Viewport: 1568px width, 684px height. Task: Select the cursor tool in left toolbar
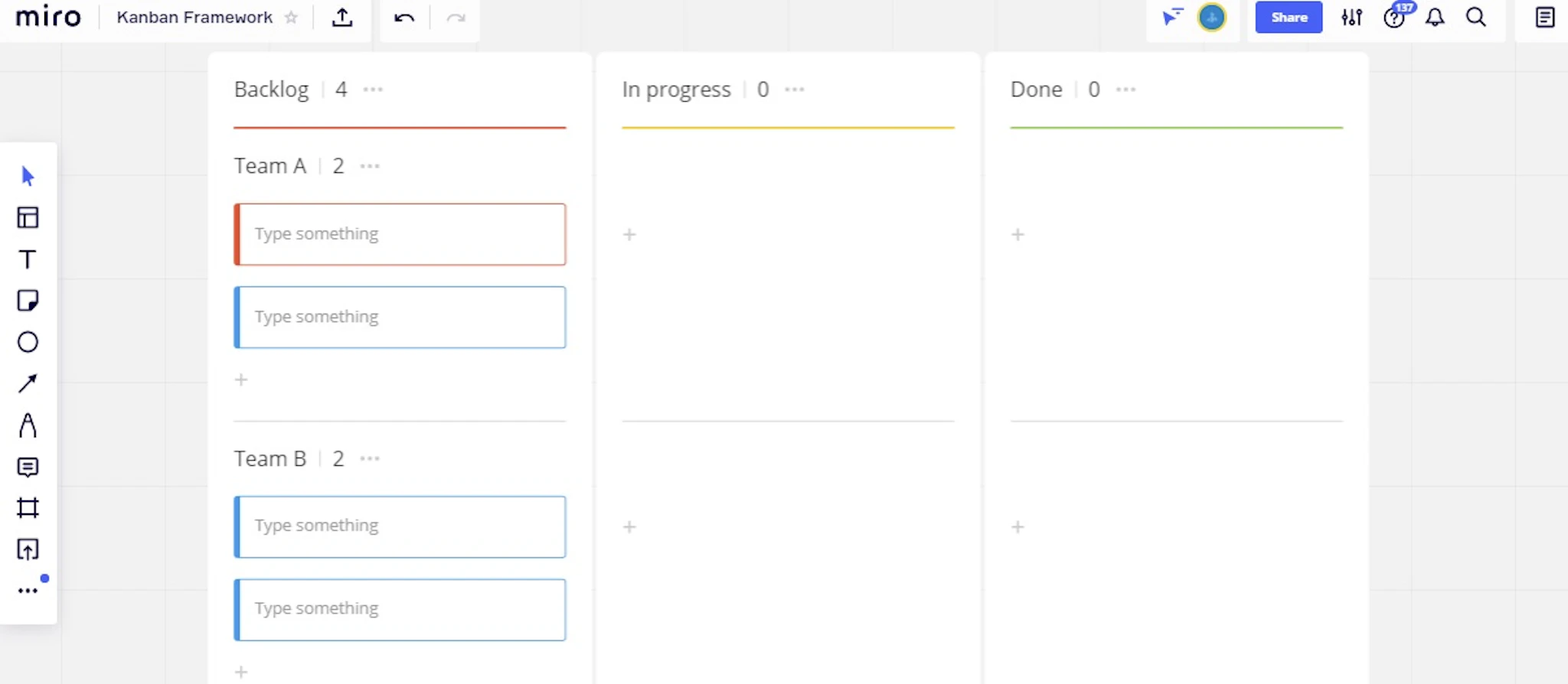coord(28,176)
